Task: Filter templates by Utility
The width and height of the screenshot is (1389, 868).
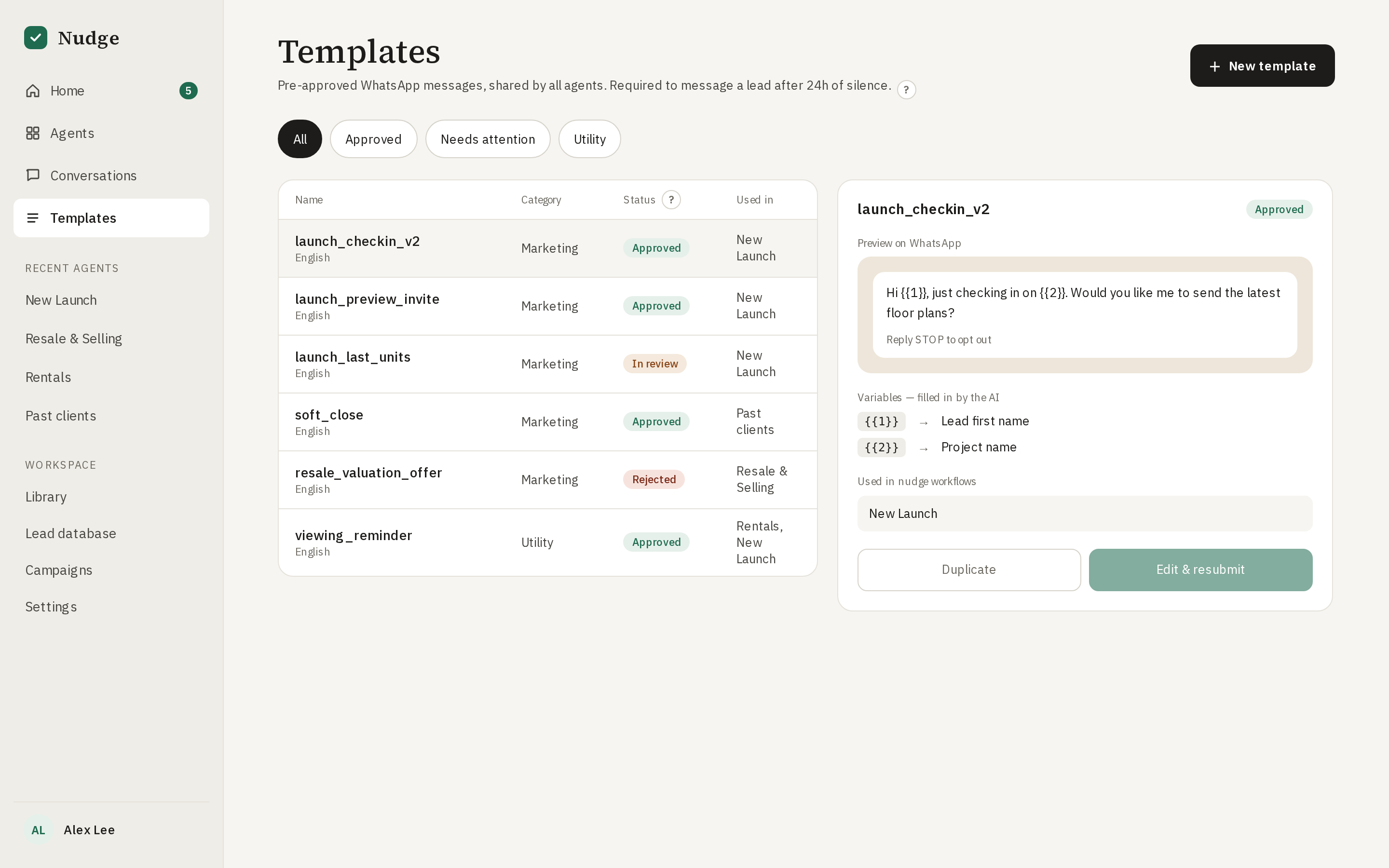Action: pos(589,139)
